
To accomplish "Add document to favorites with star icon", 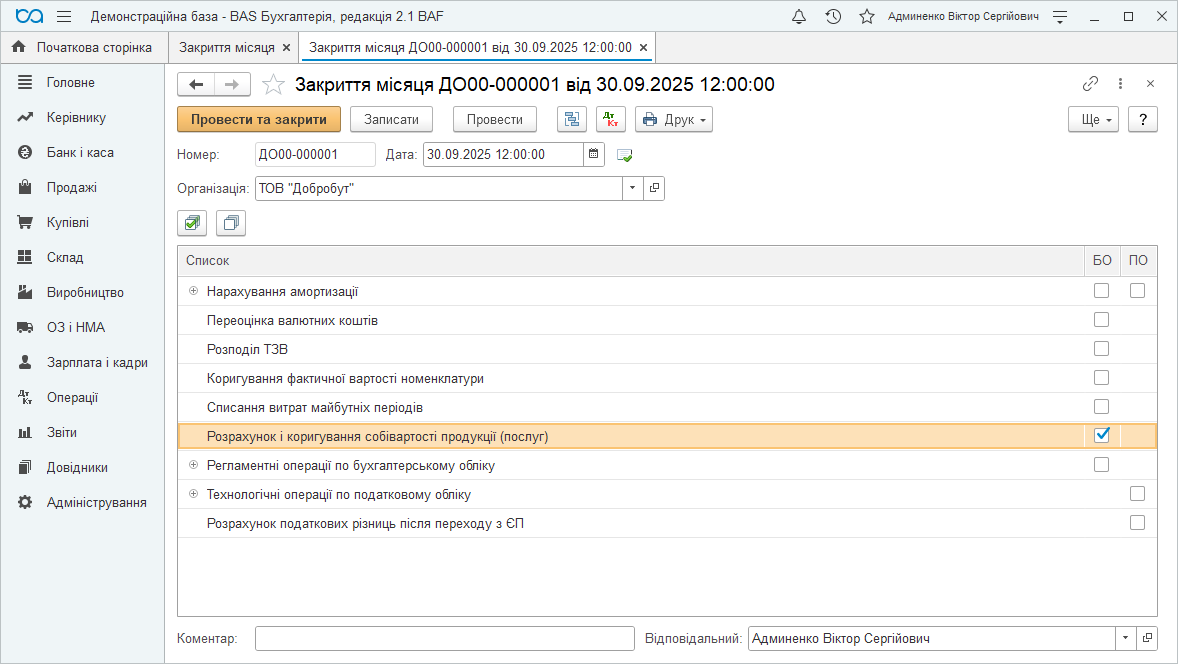I will 273,85.
